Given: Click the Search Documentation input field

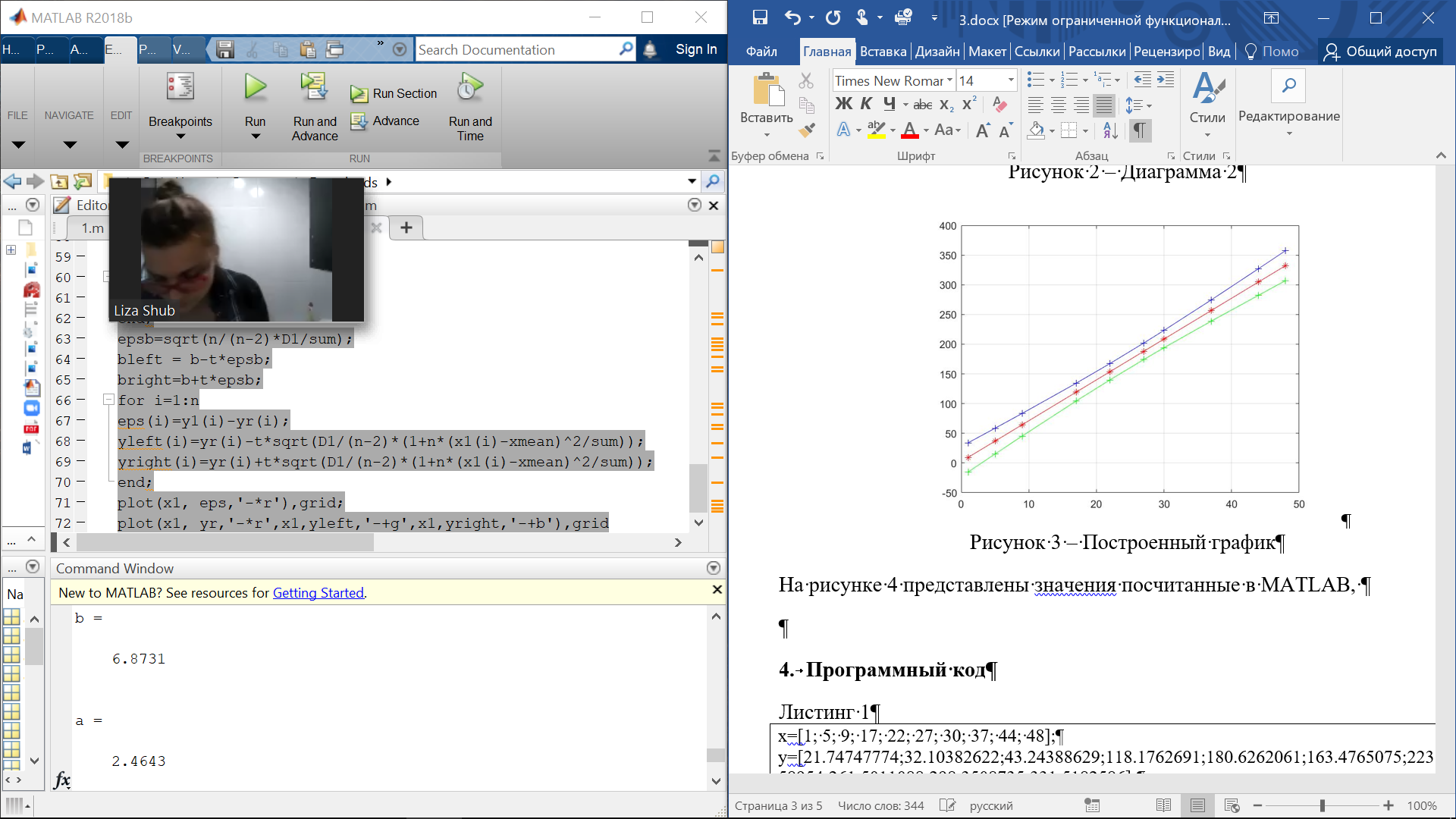Looking at the screenshot, I should [x=516, y=49].
